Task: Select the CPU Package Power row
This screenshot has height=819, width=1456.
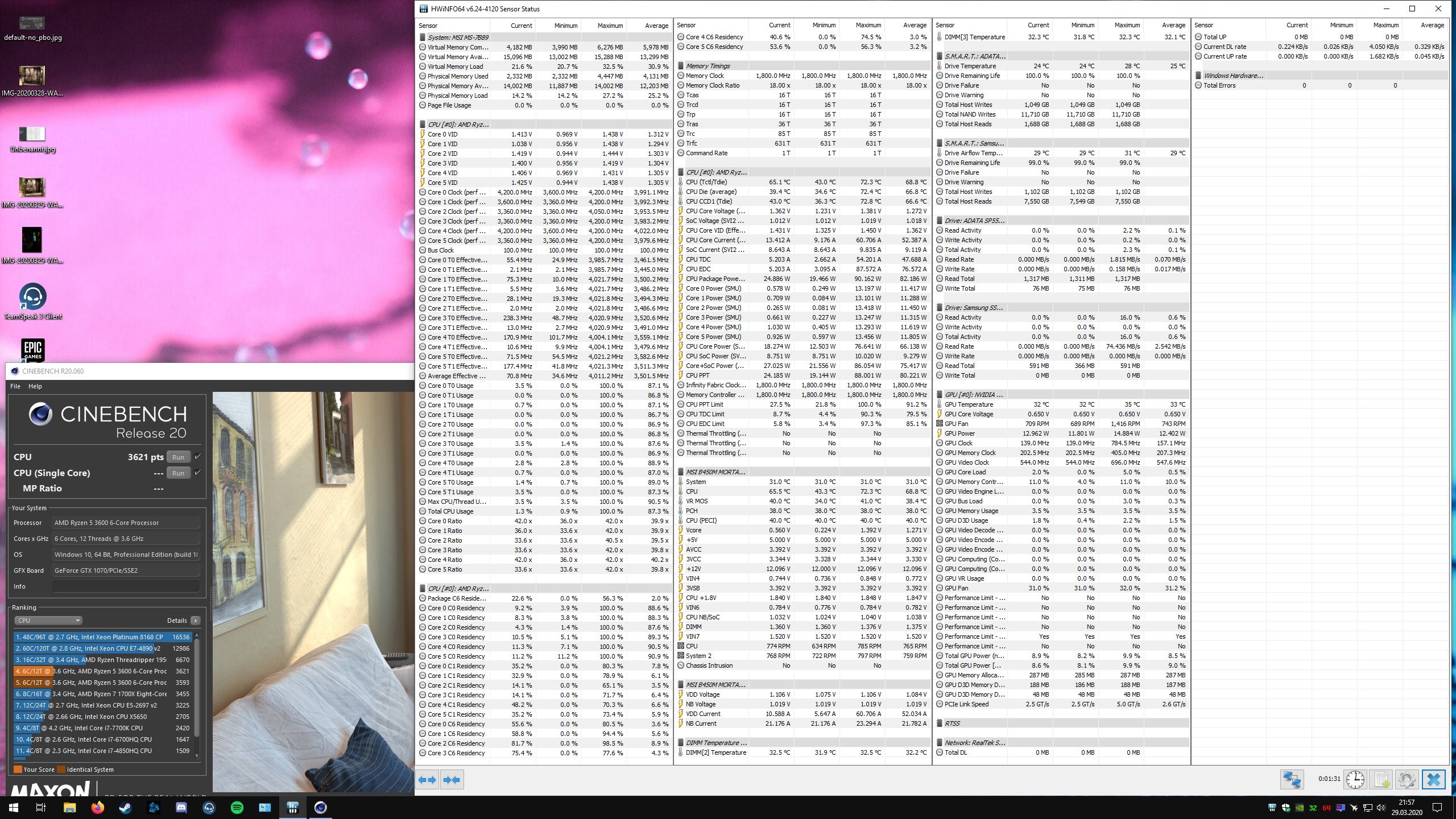Action: point(803,279)
